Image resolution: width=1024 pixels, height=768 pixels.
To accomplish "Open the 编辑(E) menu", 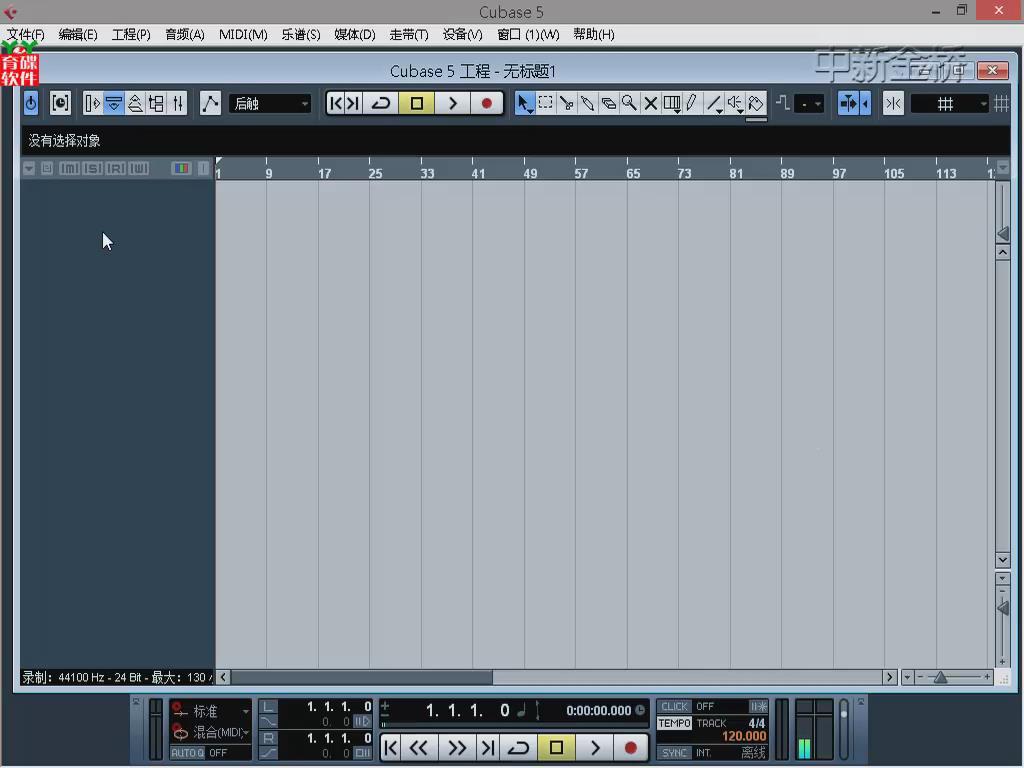I will 78,35.
